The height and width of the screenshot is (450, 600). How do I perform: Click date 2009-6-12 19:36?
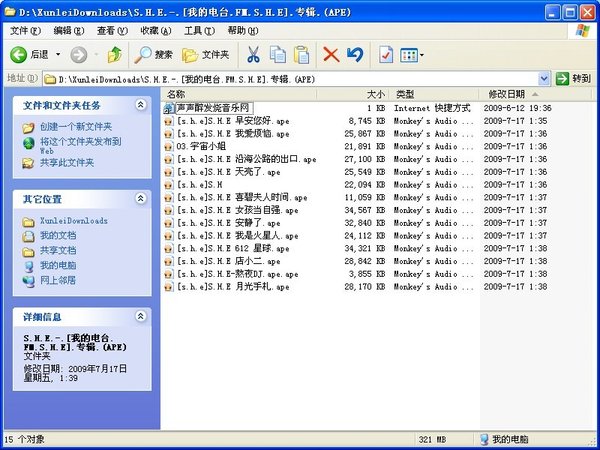[517, 108]
